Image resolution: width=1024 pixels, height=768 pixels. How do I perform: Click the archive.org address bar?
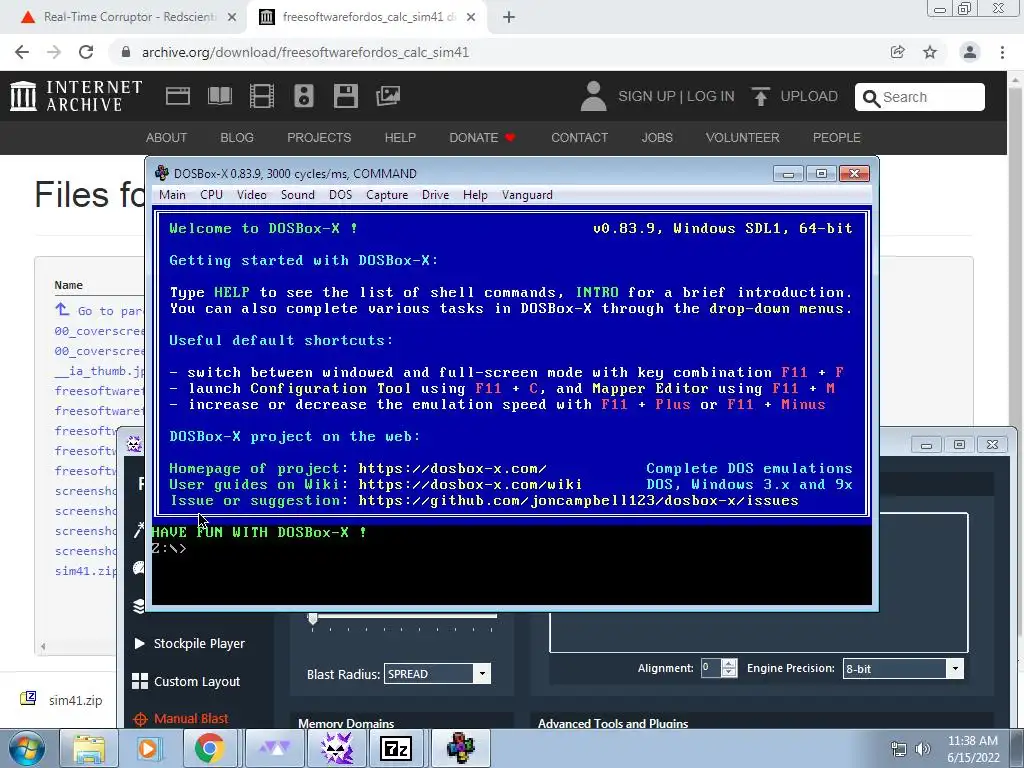[x=496, y=52]
